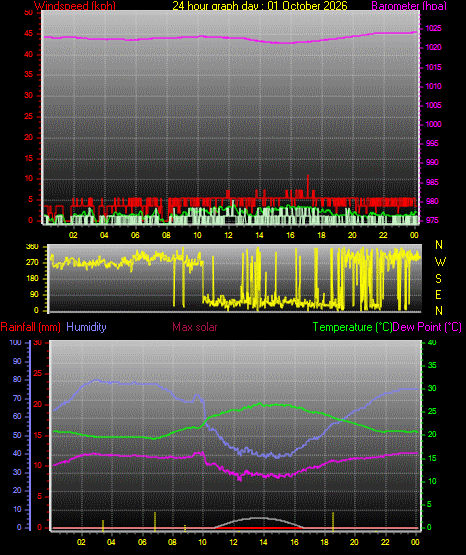Select the 975 barometer axis value
The image size is (466, 555).
click(x=432, y=221)
